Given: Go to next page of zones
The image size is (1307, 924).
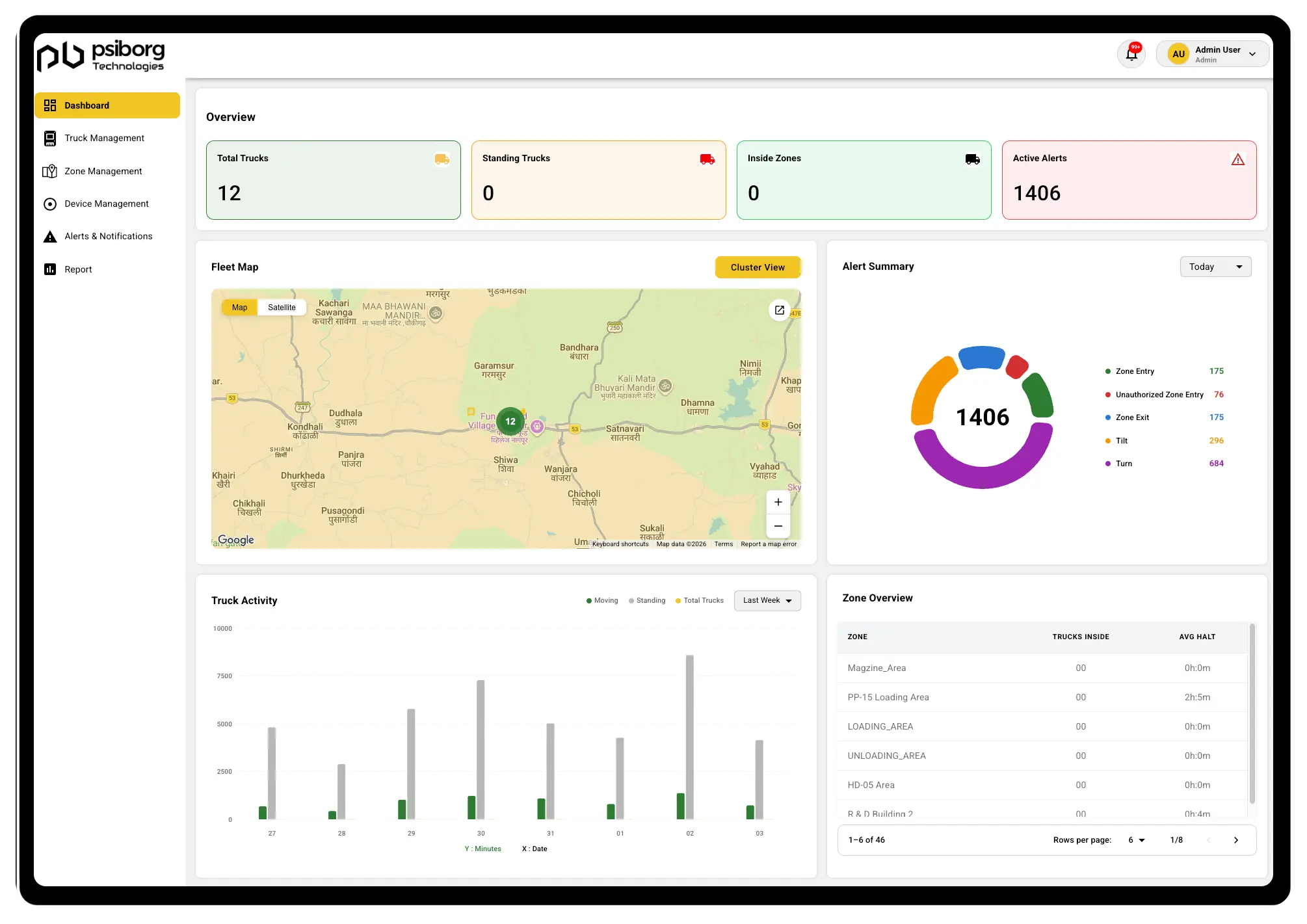Looking at the screenshot, I should pos(1236,840).
